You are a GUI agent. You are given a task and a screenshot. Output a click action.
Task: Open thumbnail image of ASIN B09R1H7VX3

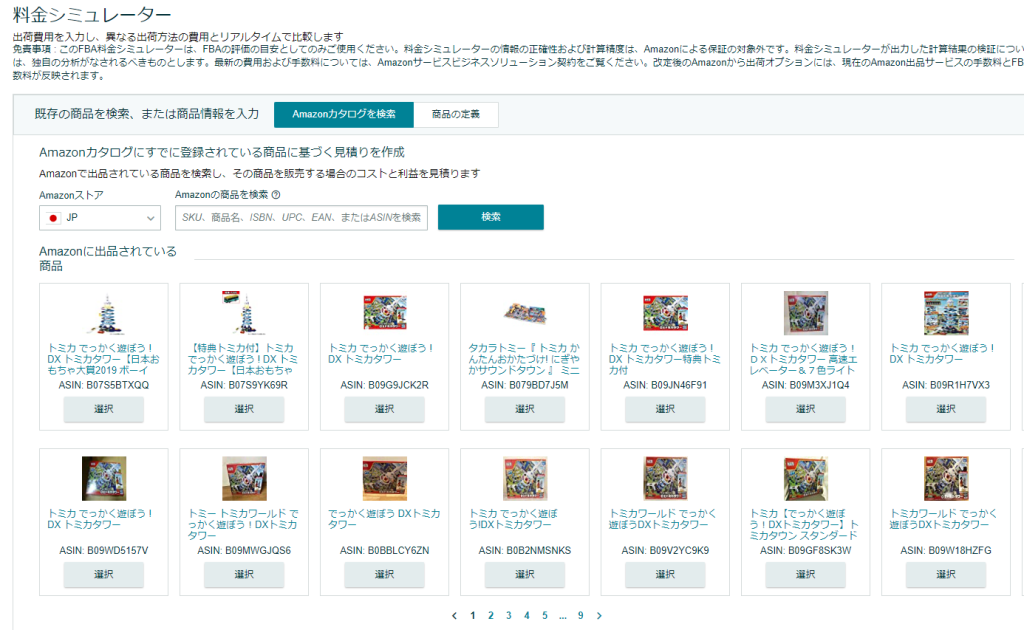coord(946,313)
